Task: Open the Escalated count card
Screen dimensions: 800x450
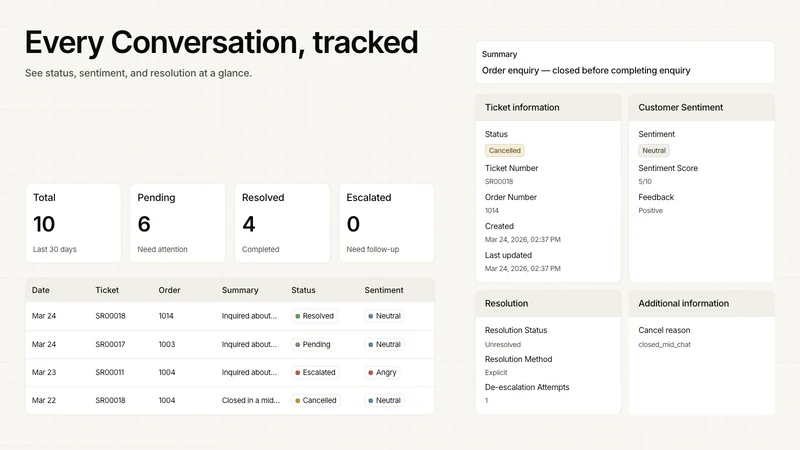Action: click(x=387, y=223)
